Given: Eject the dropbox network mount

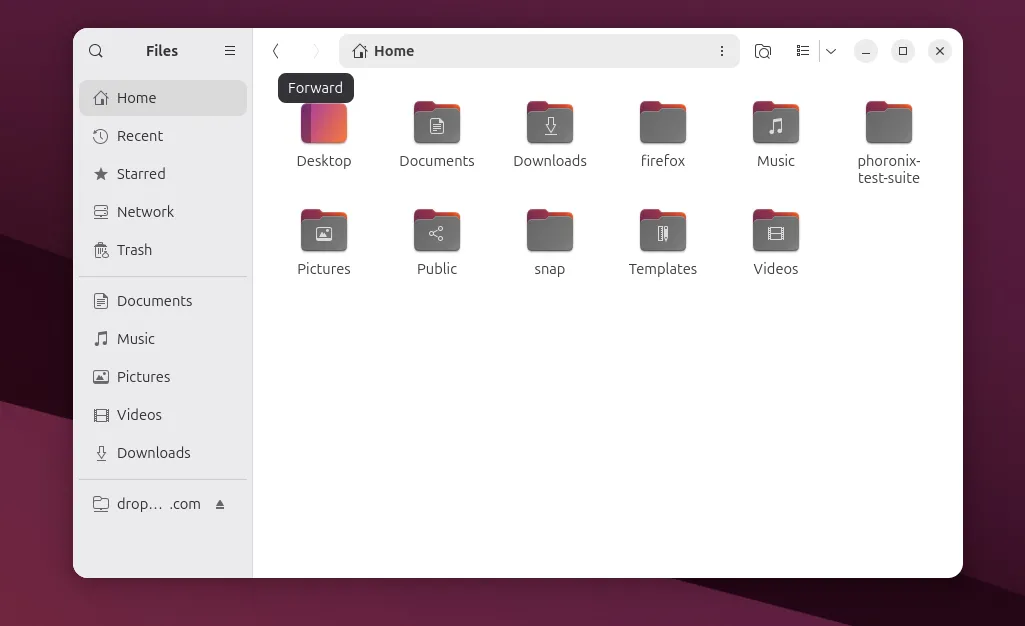Looking at the screenshot, I should (220, 504).
